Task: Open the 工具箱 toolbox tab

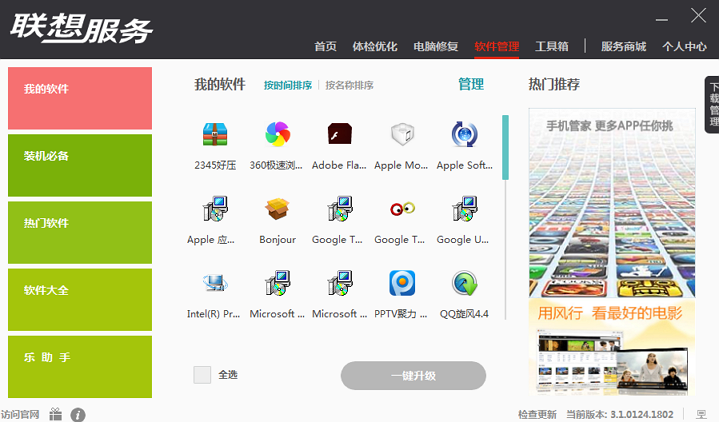Action: point(552,46)
